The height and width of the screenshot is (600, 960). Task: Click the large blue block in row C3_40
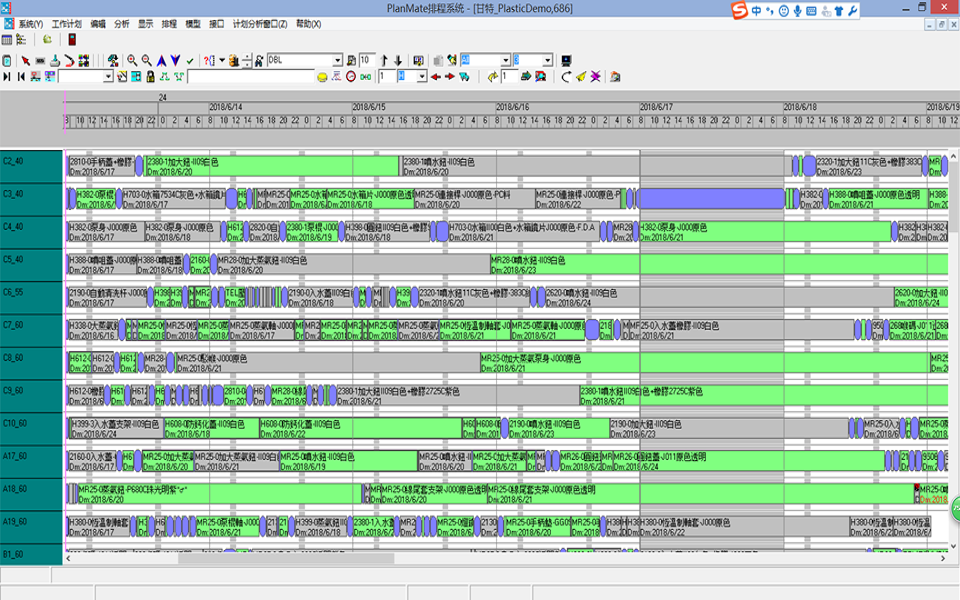711,199
